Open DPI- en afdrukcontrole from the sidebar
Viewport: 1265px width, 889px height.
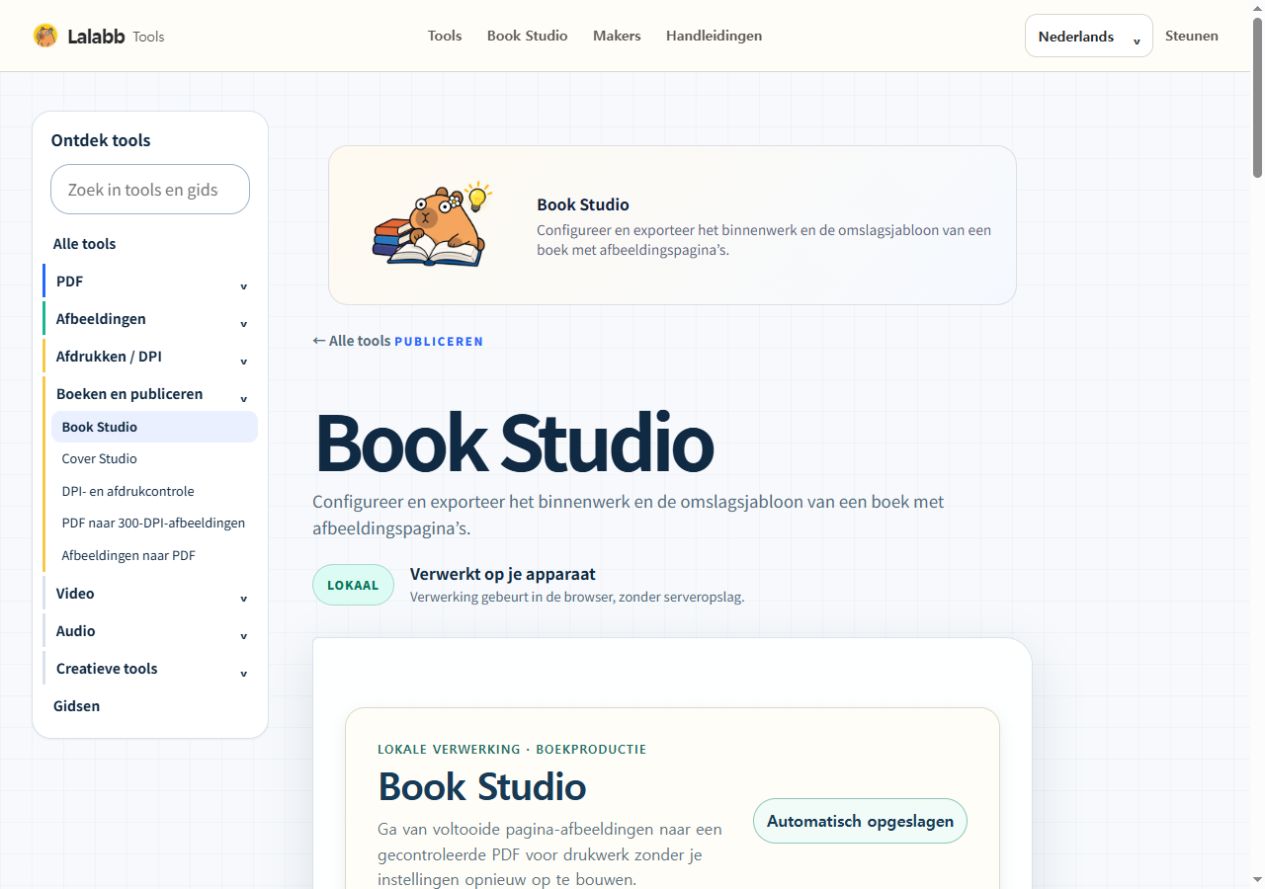point(128,491)
